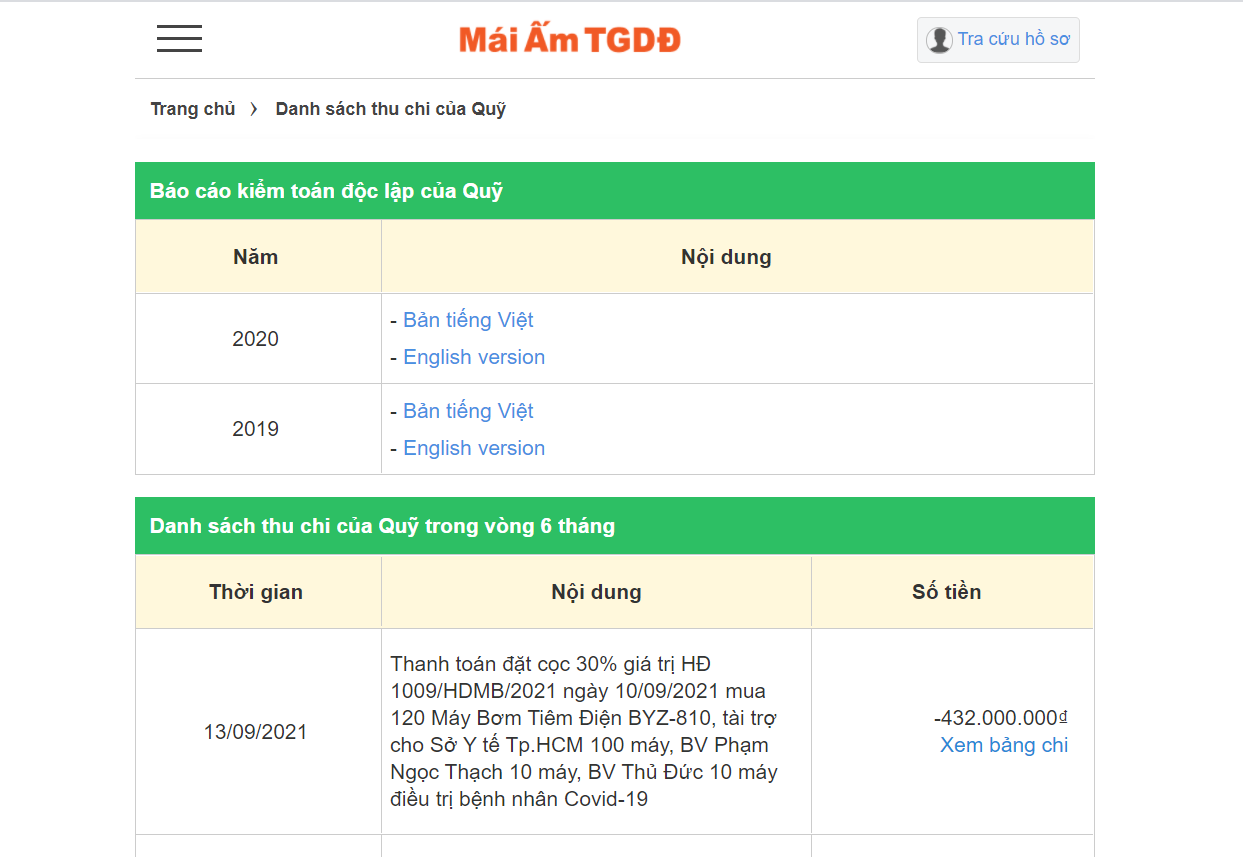Select the Nội dung column header
Viewport: 1243px width, 857px height.
(726, 256)
